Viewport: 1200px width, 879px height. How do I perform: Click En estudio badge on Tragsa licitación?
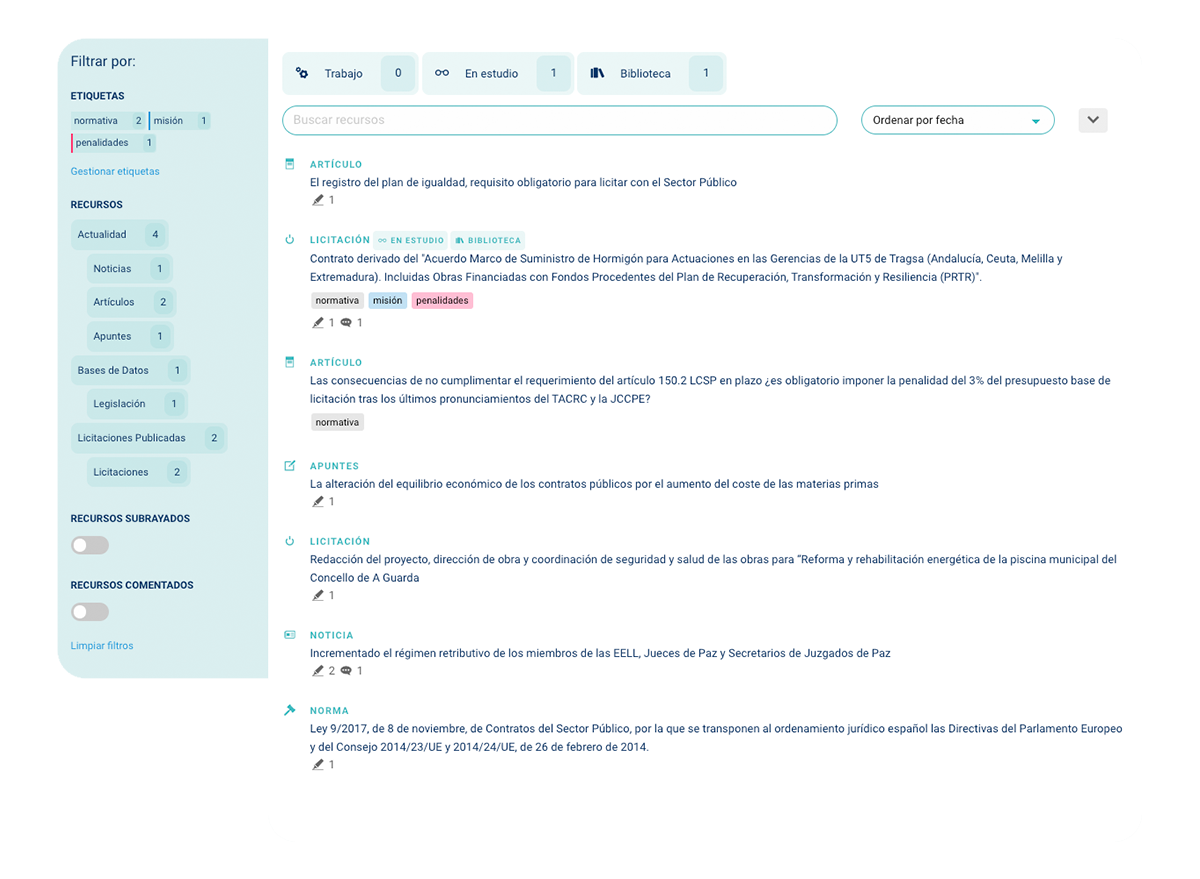(x=410, y=240)
